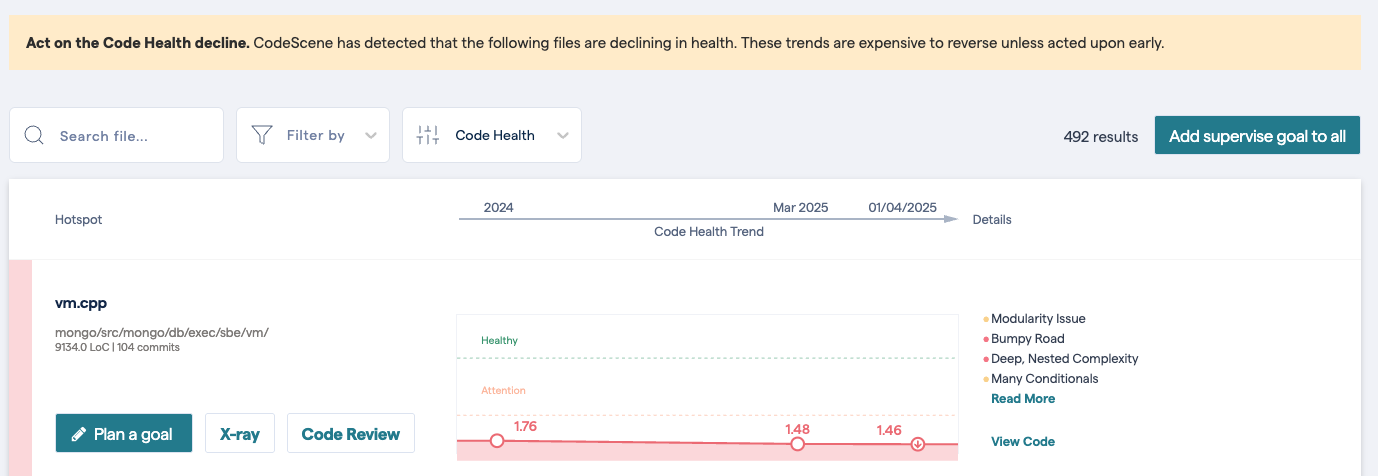
Task: Open Code Review for vm.cpp
Action: click(x=350, y=434)
